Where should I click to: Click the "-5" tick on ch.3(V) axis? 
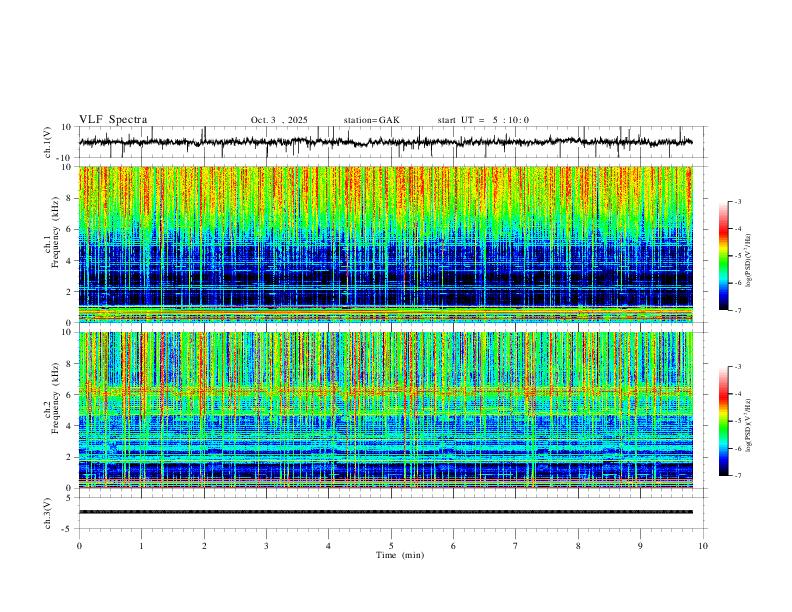pyautogui.click(x=68, y=529)
